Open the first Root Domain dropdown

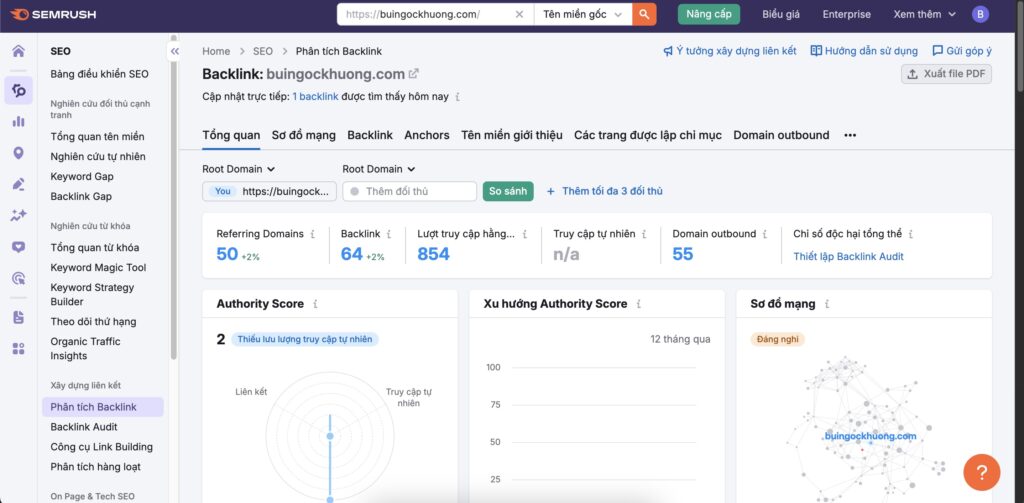click(x=238, y=169)
